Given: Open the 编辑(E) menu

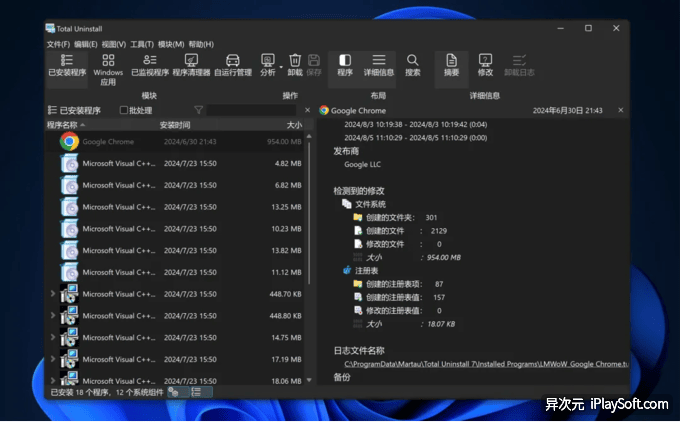Looking at the screenshot, I should [85, 44].
